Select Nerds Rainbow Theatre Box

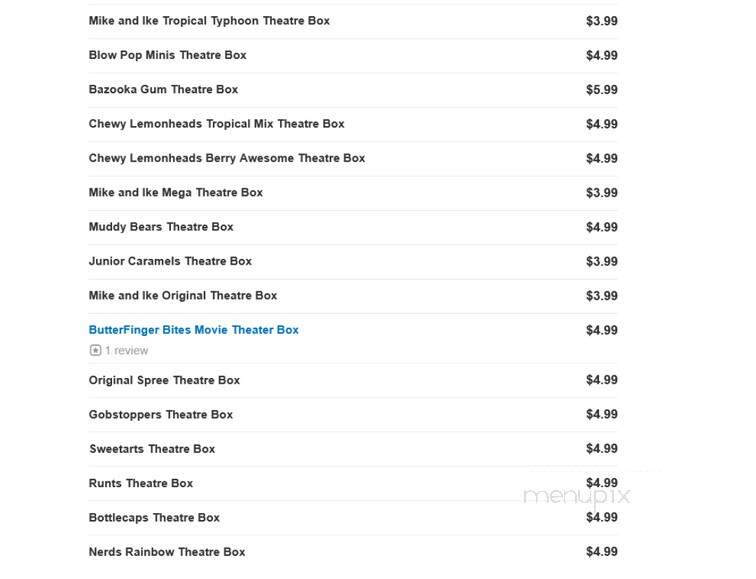coord(167,552)
